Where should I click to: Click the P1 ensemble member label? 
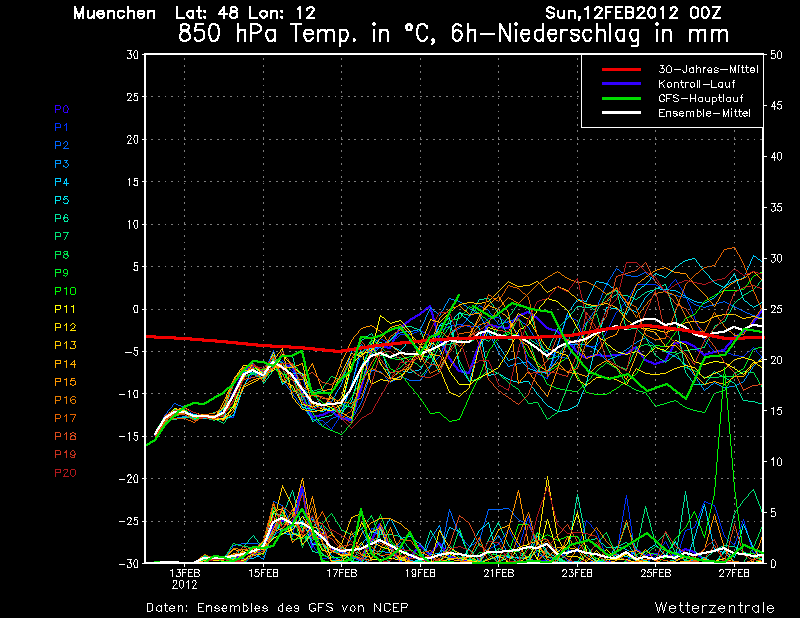(62, 127)
